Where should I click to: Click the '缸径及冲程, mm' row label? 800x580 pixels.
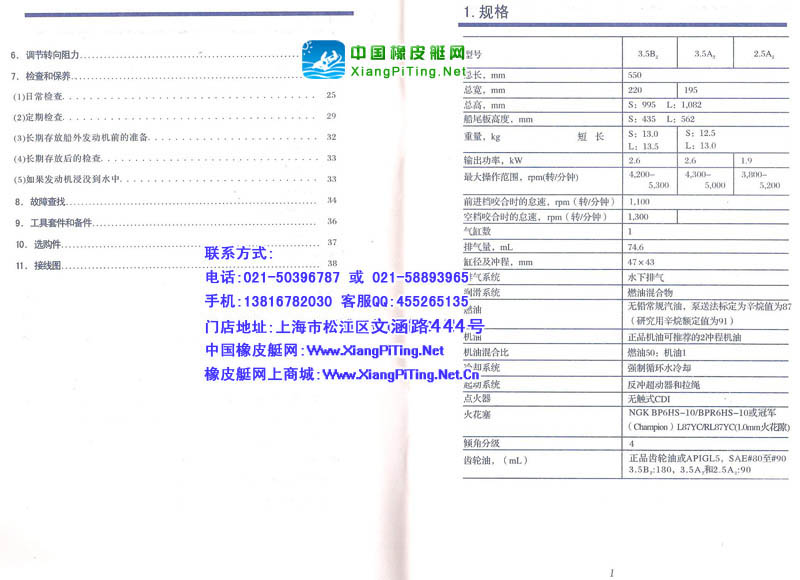point(498,262)
